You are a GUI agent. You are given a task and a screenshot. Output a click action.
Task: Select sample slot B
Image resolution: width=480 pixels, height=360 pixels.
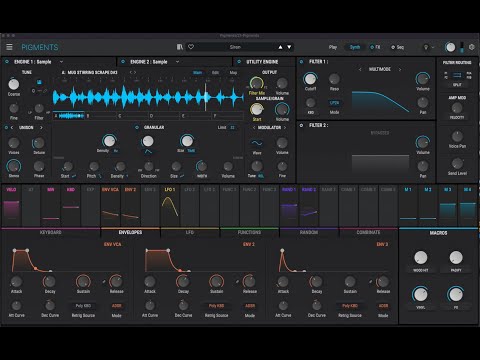(x=101, y=116)
